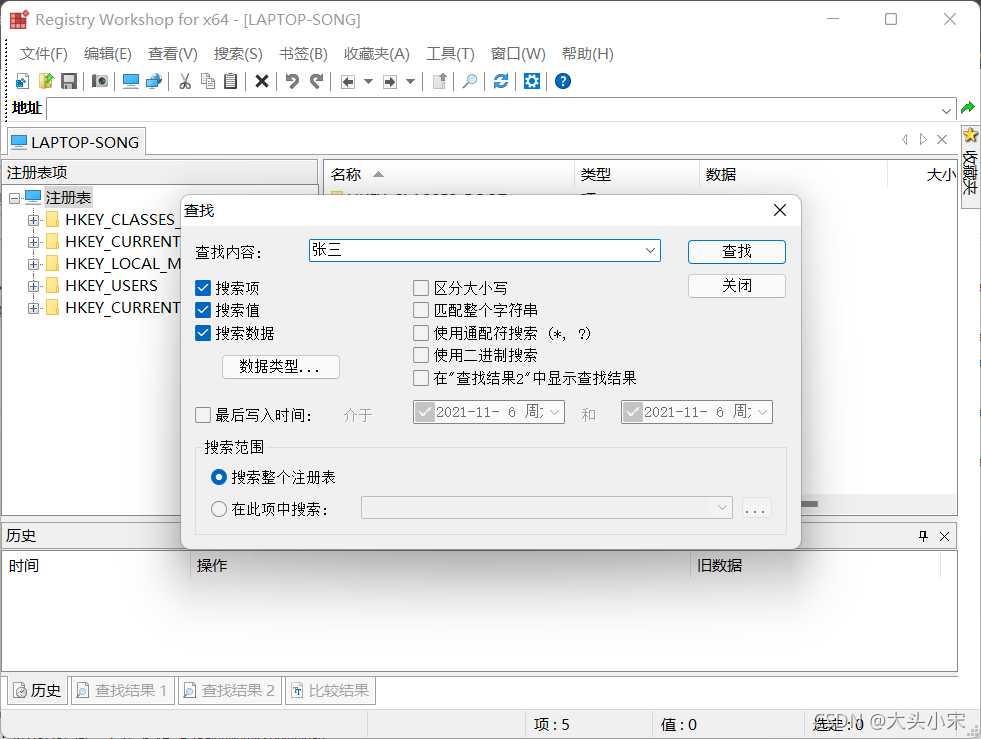The height and width of the screenshot is (739, 981).
Task: Click the save floppy disk icon
Action: tap(69, 81)
